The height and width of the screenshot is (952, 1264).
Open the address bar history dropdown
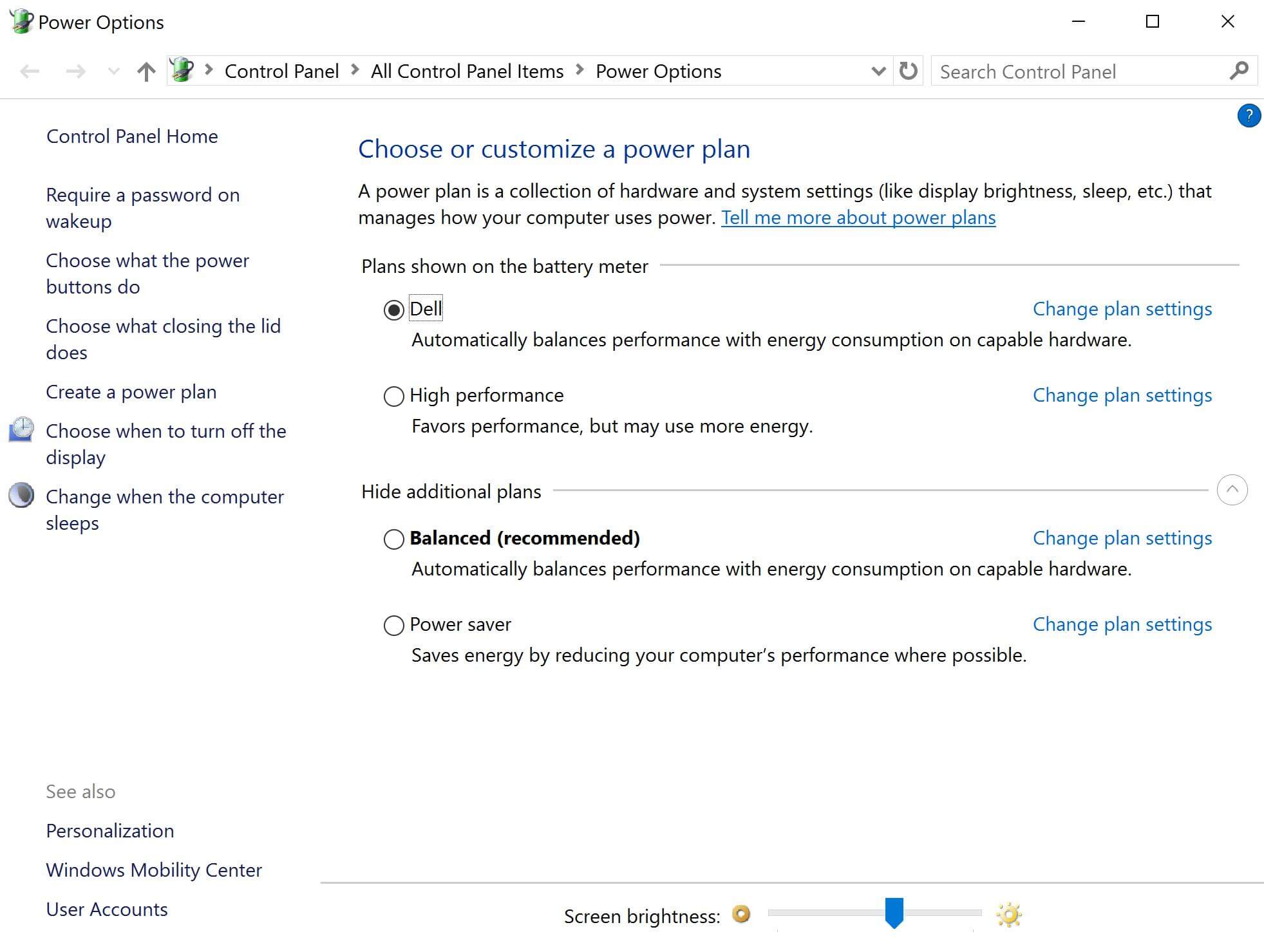pos(878,71)
